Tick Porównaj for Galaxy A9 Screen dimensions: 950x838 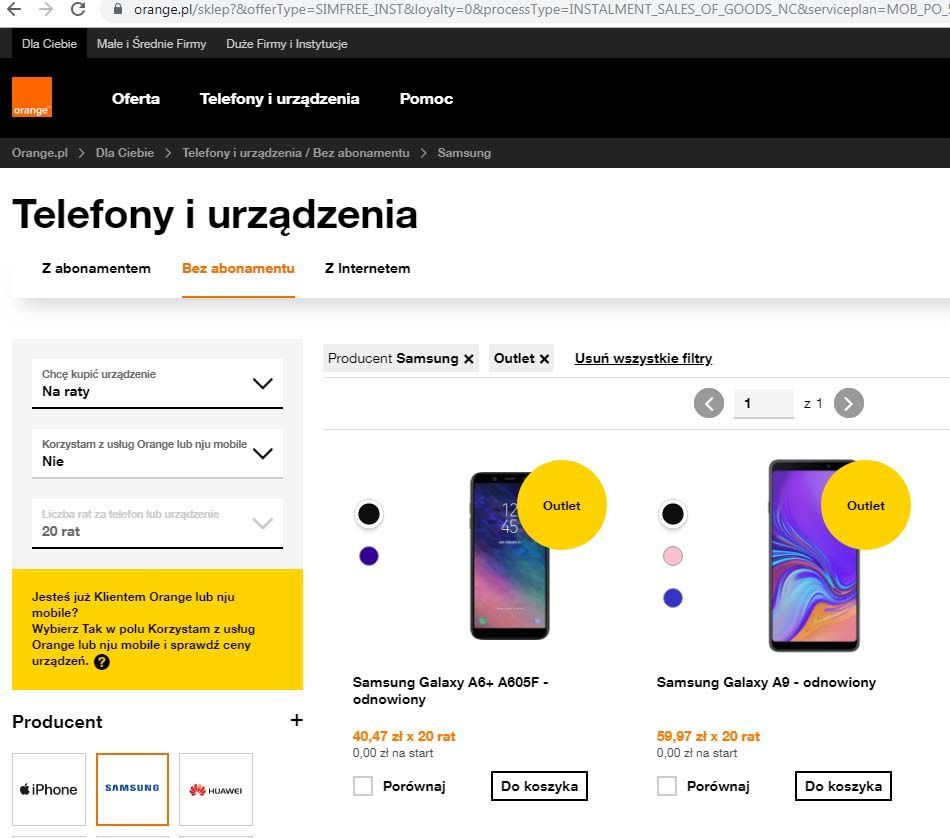[x=667, y=786]
